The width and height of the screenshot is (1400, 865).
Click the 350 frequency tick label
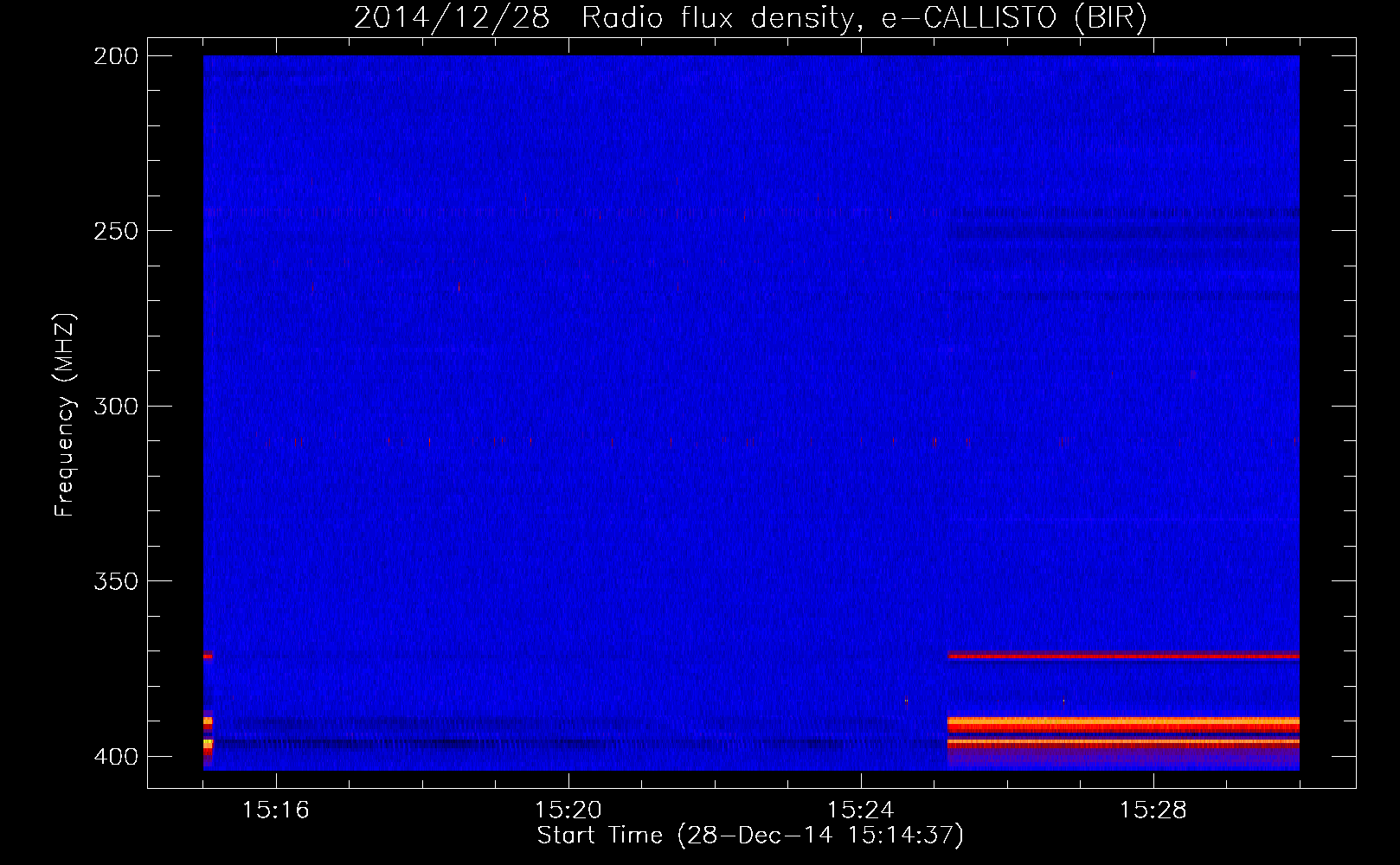click(x=116, y=581)
